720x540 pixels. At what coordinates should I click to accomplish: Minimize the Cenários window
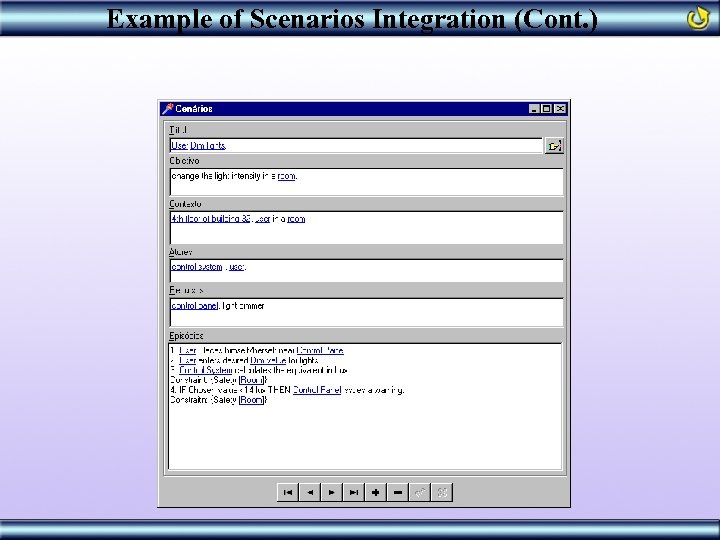[534, 109]
